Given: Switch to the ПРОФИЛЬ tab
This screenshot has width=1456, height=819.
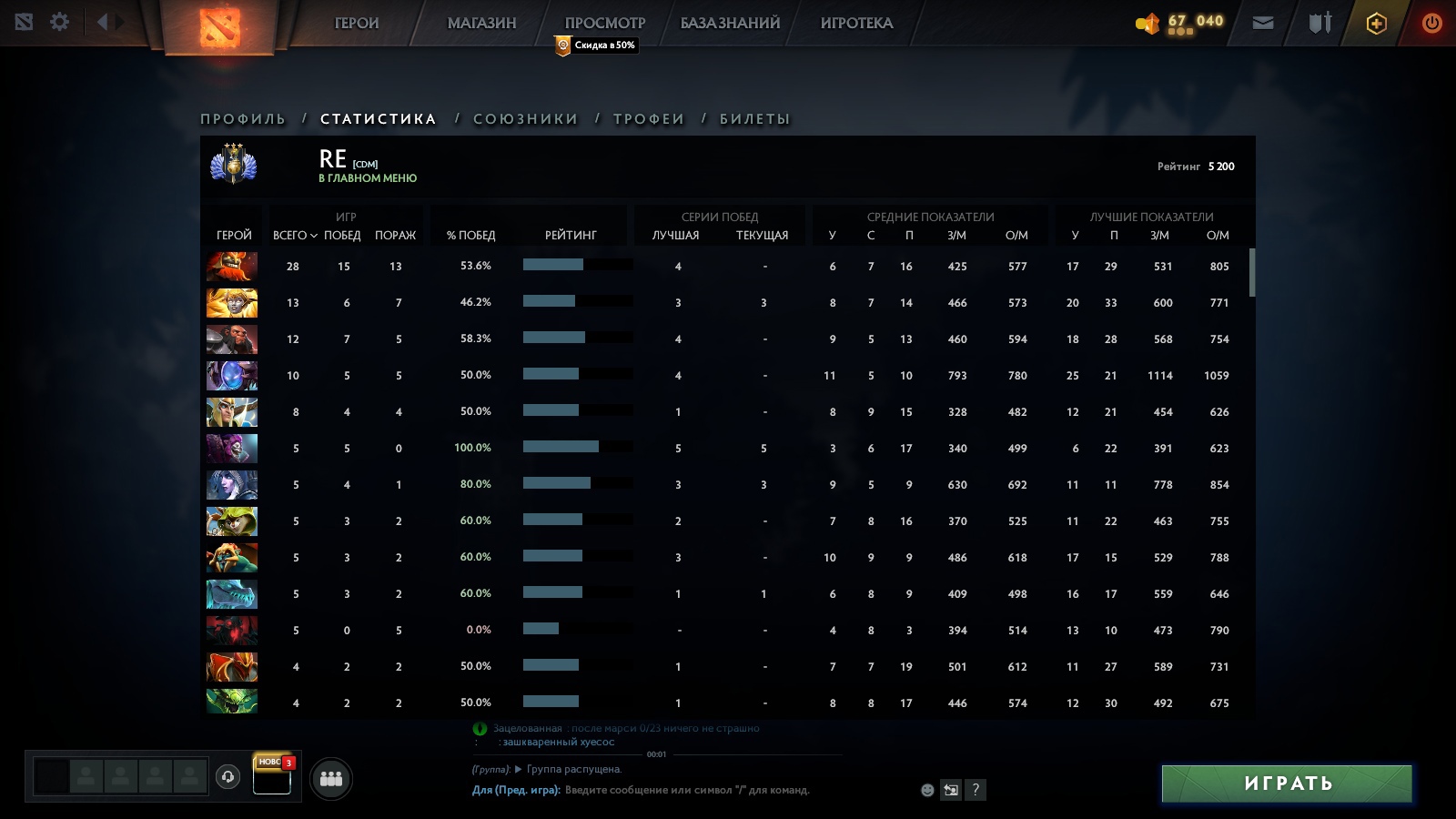Looking at the screenshot, I should [x=243, y=119].
